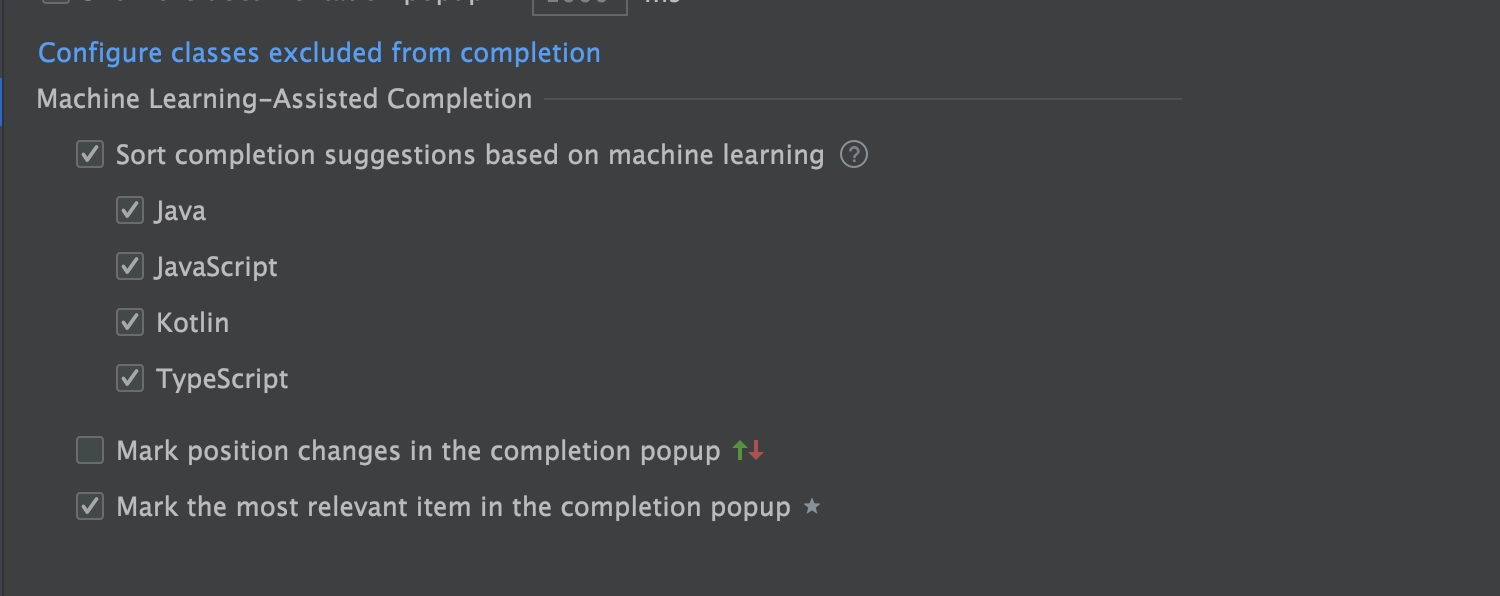Viewport: 1500px width, 596px height.
Task: Enable Mark position changes in completion popup
Action: point(90,451)
